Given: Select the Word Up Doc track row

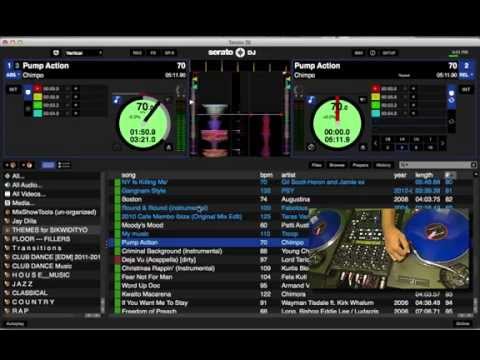Looking at the screenshot, I should [x=211, y=286].
